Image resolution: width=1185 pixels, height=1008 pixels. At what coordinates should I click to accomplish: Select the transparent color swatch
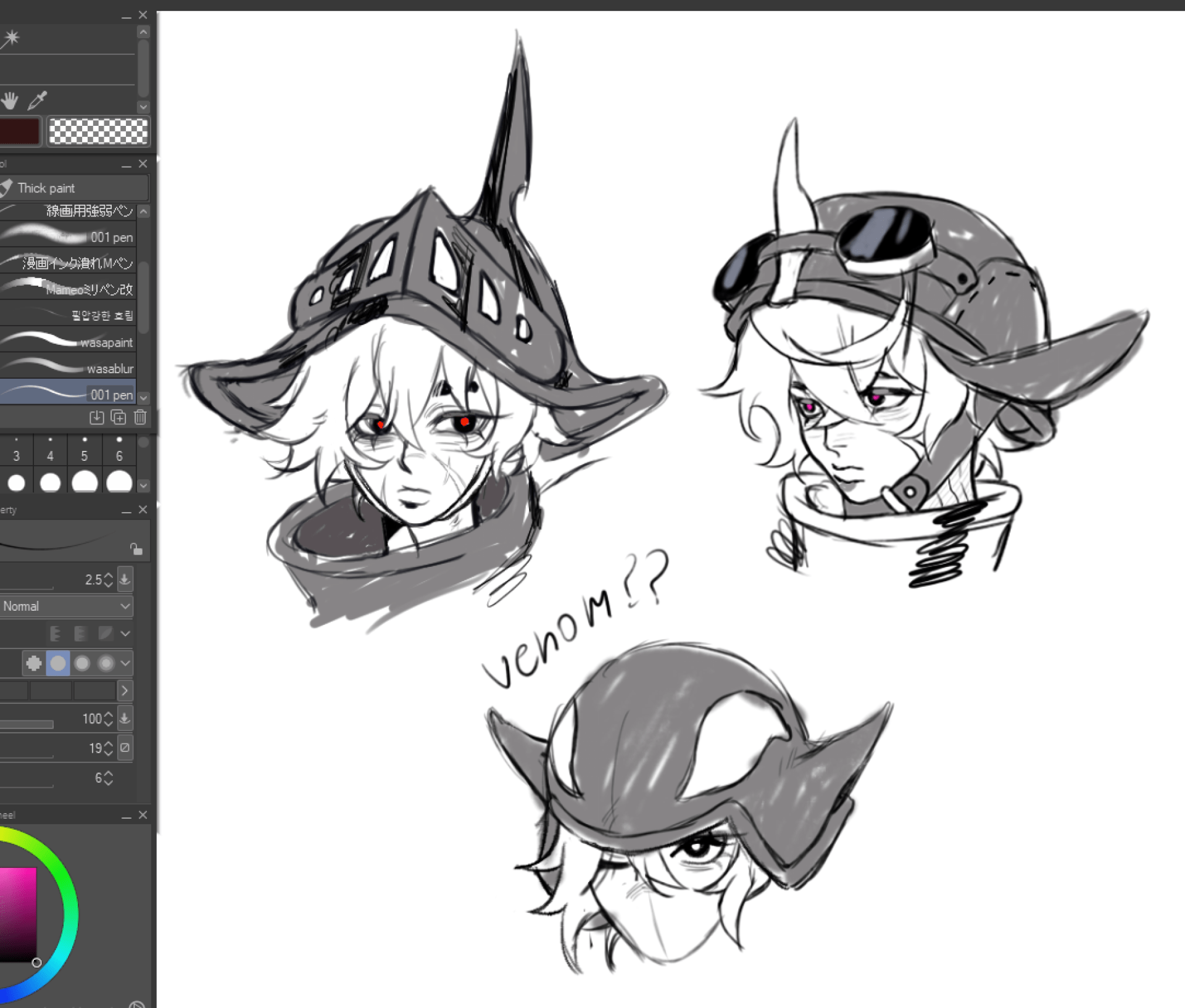[x=98, y=131]
